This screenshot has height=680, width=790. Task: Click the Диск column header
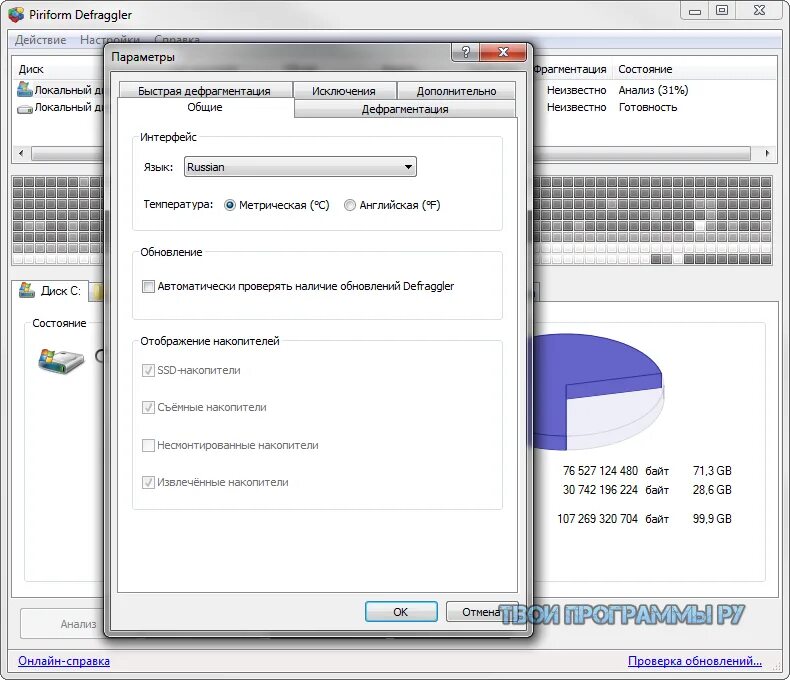[x=31, y=69]
